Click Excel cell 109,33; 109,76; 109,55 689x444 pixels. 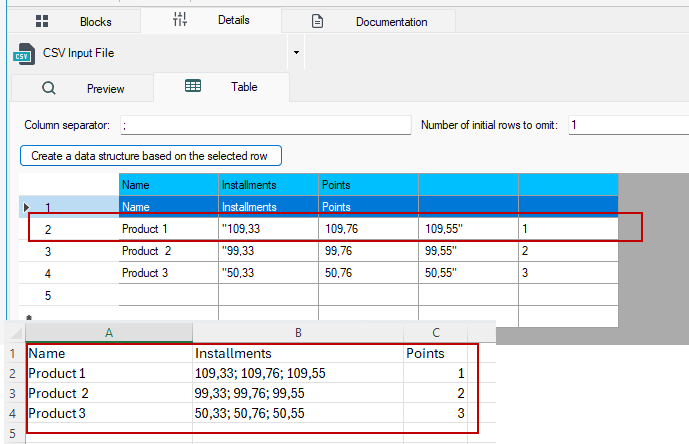298,373
